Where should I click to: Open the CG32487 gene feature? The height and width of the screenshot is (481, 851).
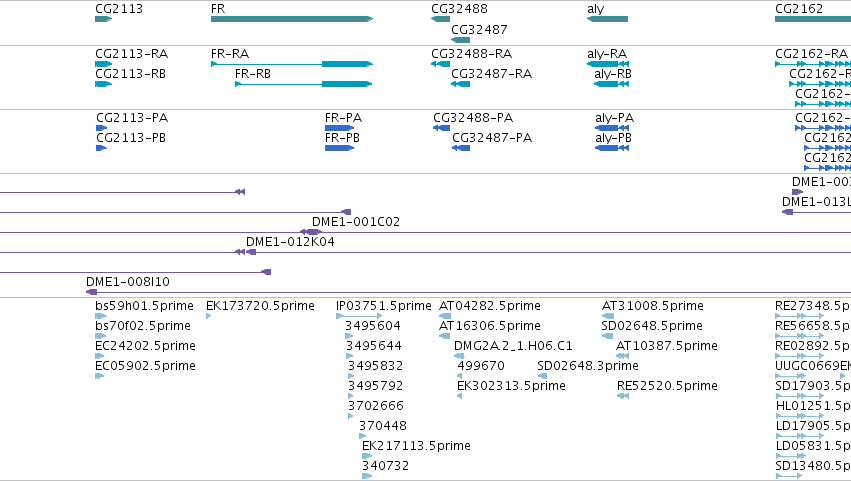460,40
